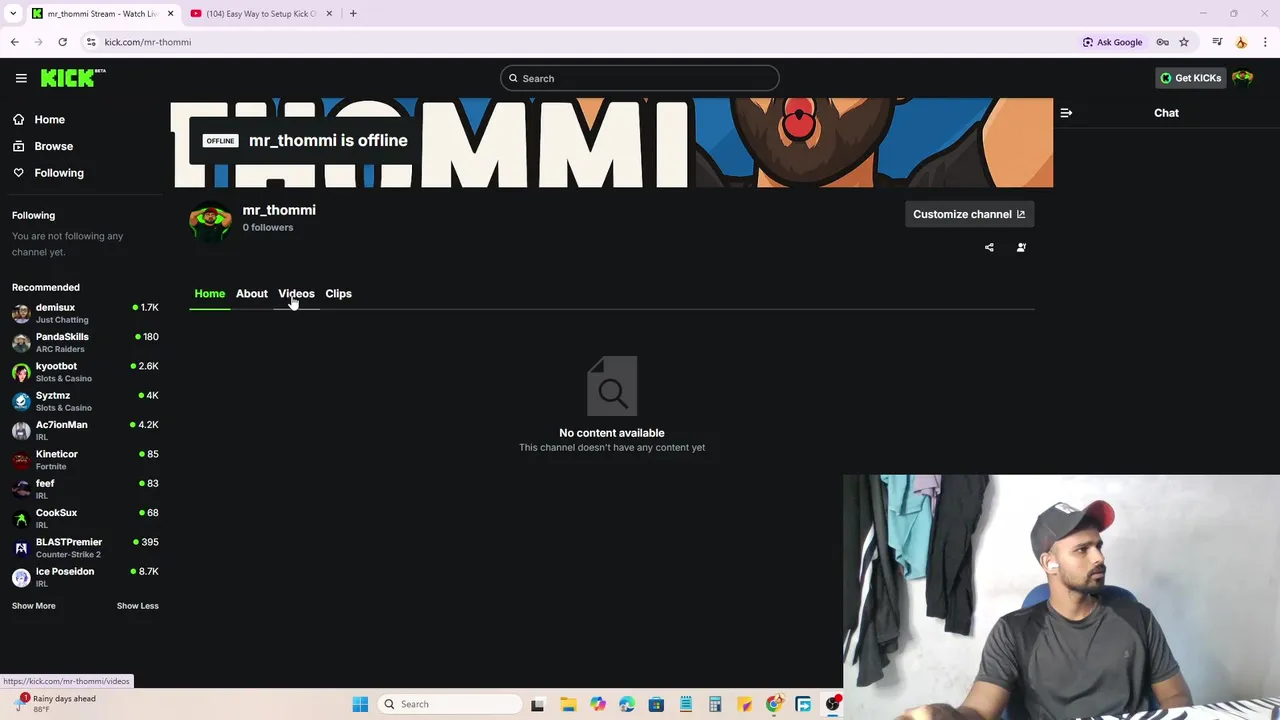Click the share channel icon
The height and width of the screenshot is (720, 1280).
tap(989, 248)
